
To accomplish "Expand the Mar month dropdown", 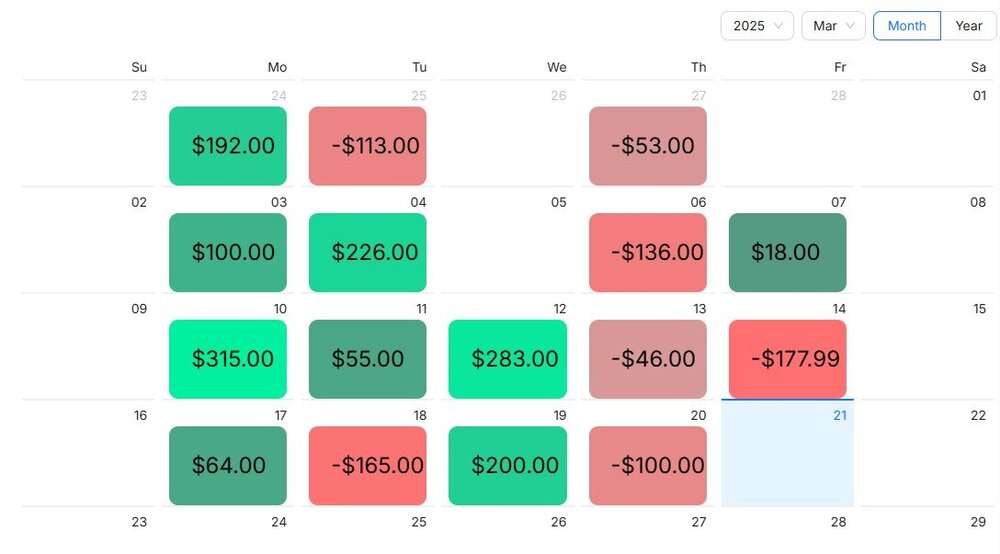I will pos(833,26).
